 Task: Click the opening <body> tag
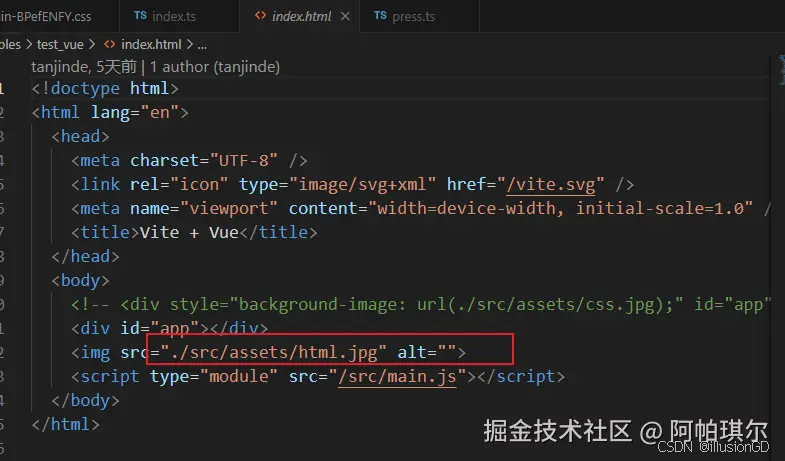(x=80, y=280)
